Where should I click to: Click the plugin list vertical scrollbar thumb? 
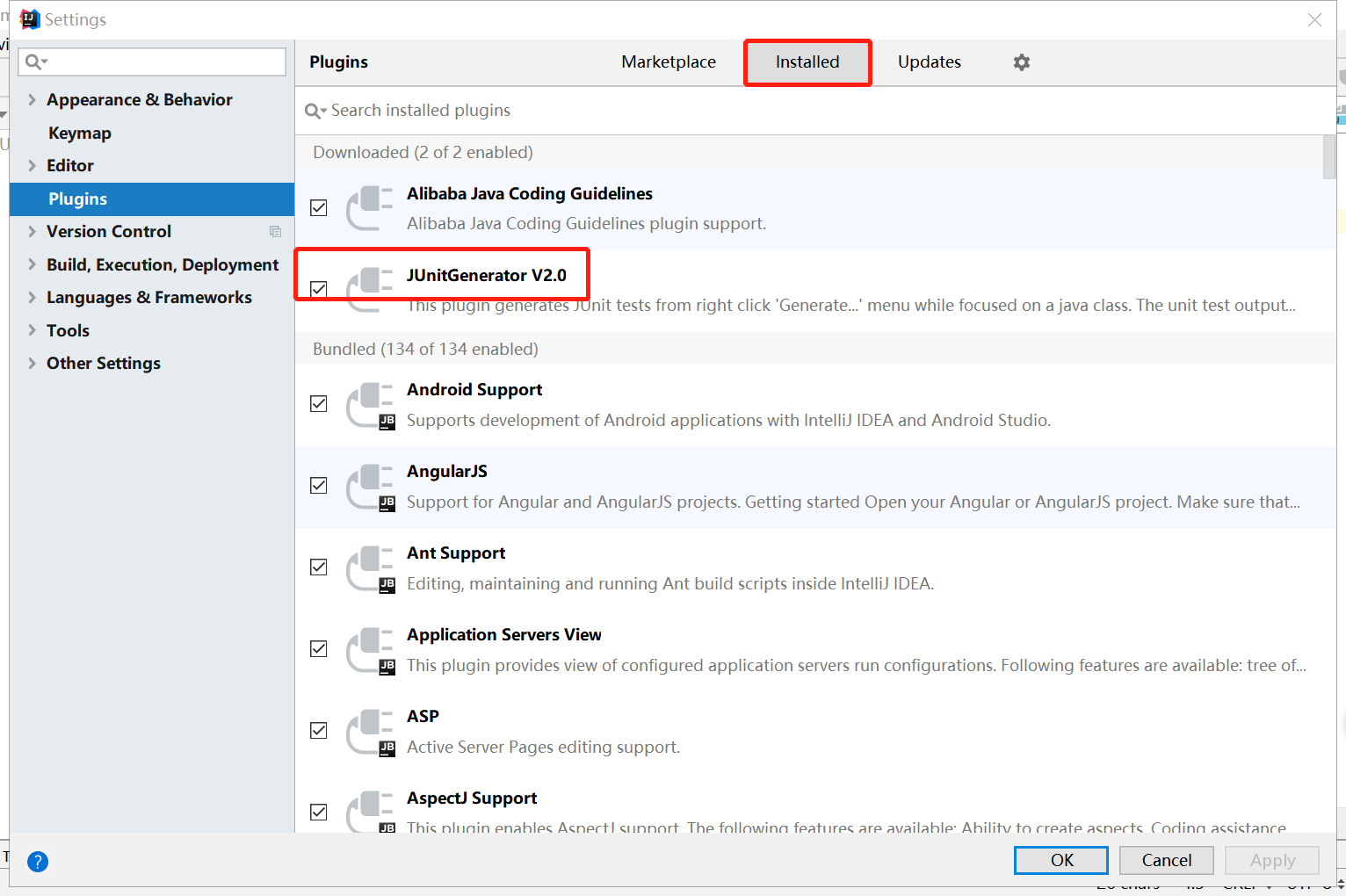[1329, 157]
